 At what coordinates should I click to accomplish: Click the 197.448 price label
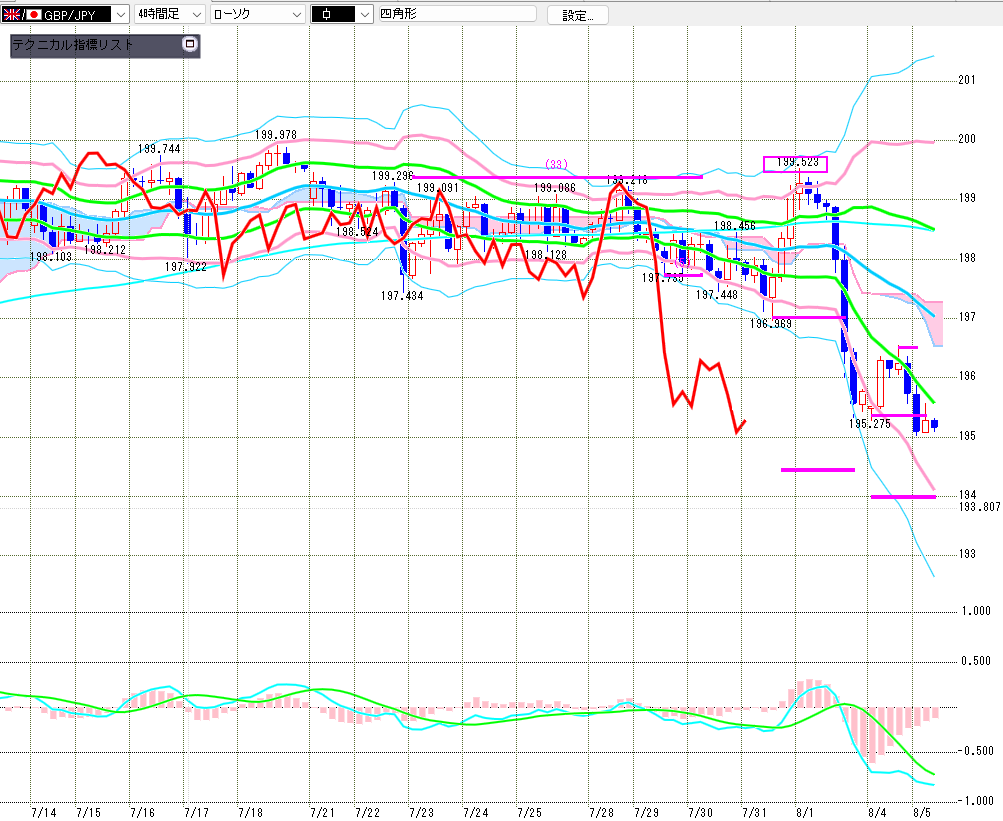716,295
